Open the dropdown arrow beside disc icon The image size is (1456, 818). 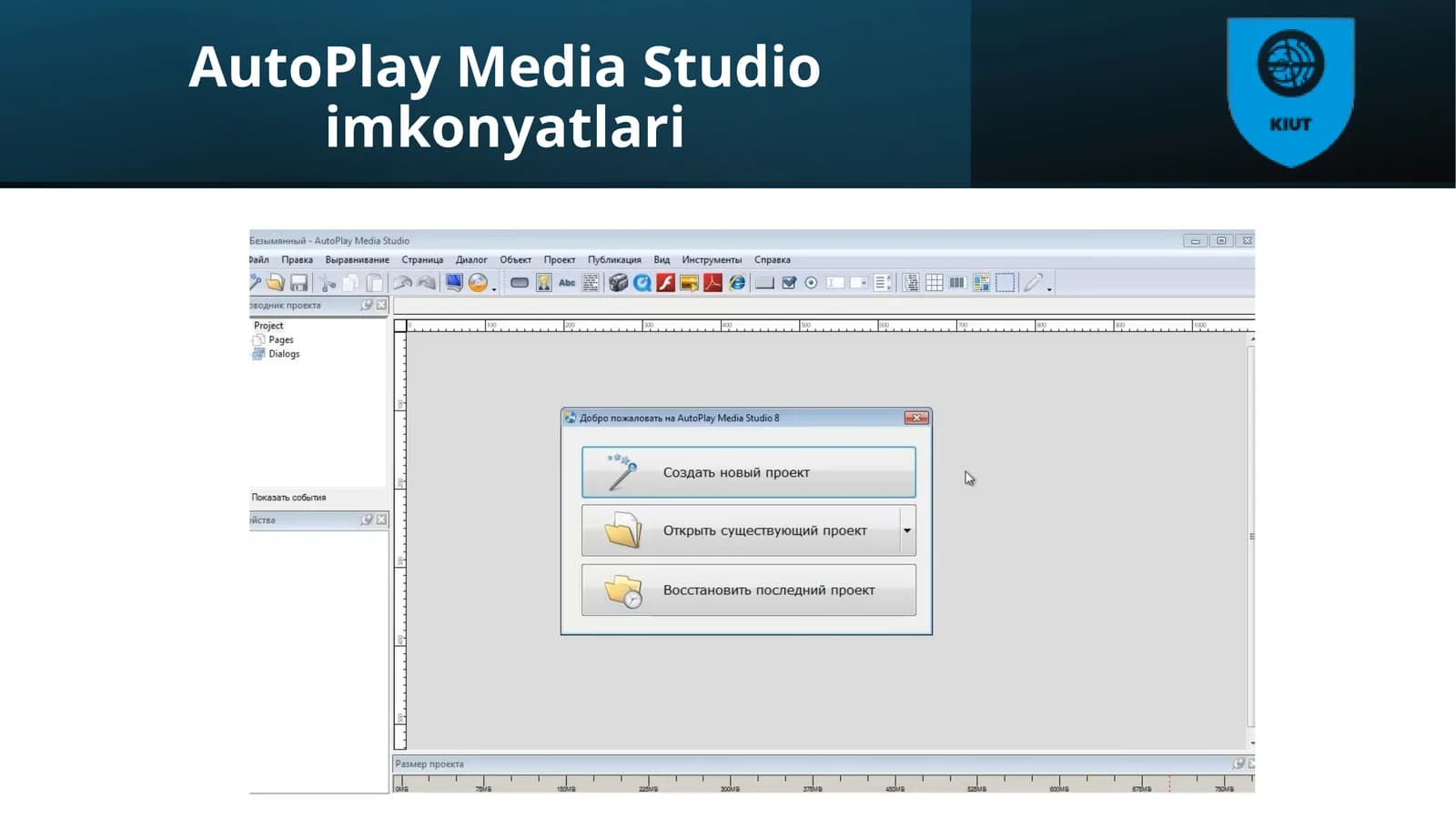coord(494,288)
